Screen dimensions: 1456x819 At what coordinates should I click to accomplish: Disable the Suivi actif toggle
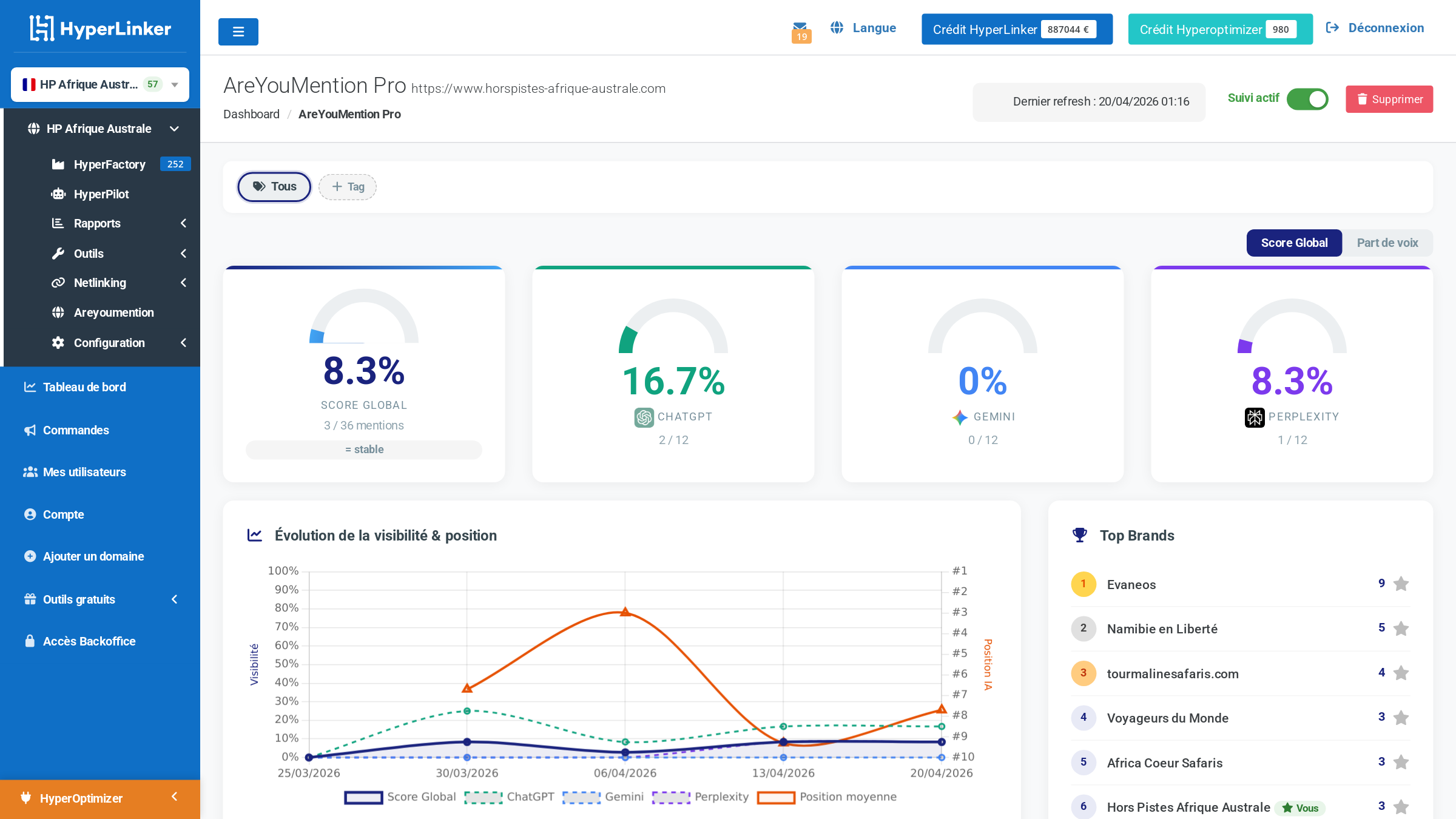(1308, 99)
